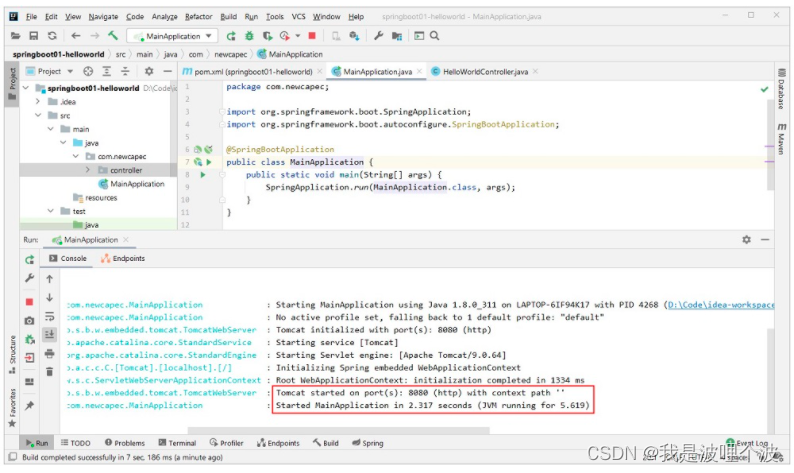This screenshot has width=794, height=473.
Task: Rerun the application from the Run panel
Action: (29, 260)
